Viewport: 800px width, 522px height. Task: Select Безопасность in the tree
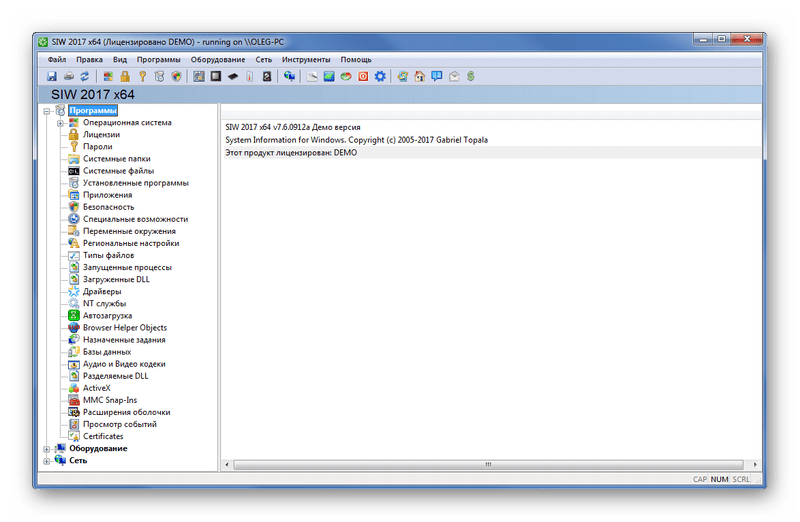[109, 207]
